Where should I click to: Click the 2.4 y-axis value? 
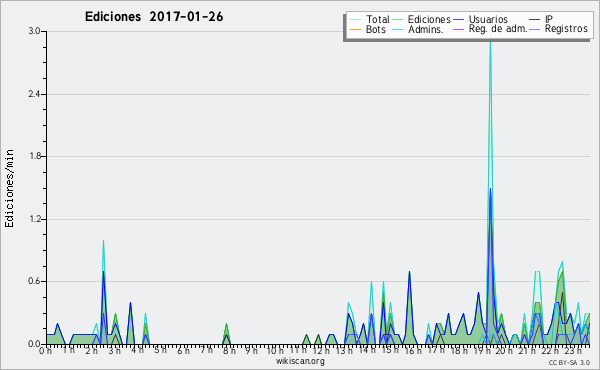point(34,94)
